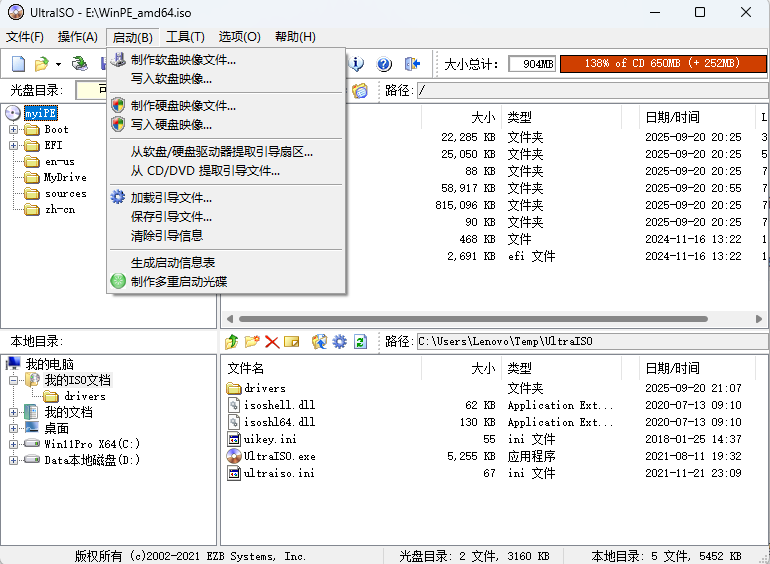Click shield icon beside 写入硬盘映像

click(118, 124)
